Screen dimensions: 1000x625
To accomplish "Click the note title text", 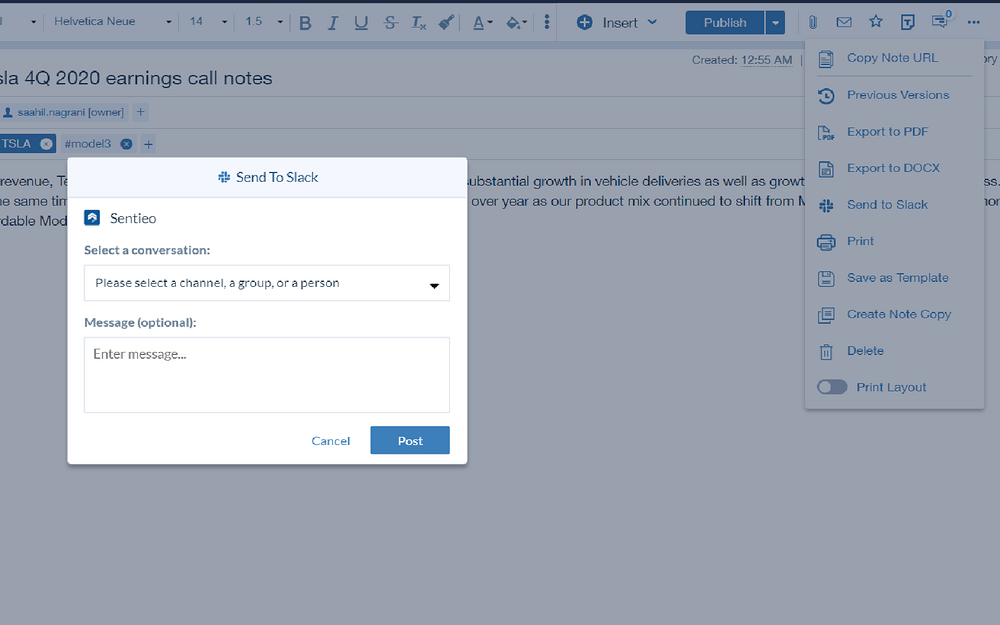I will (136, 78).
